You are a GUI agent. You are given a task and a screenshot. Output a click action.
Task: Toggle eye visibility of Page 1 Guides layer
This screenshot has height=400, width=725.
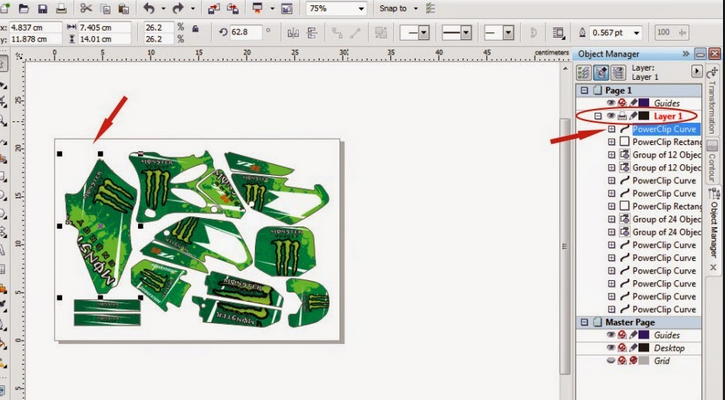coord(611,103)
